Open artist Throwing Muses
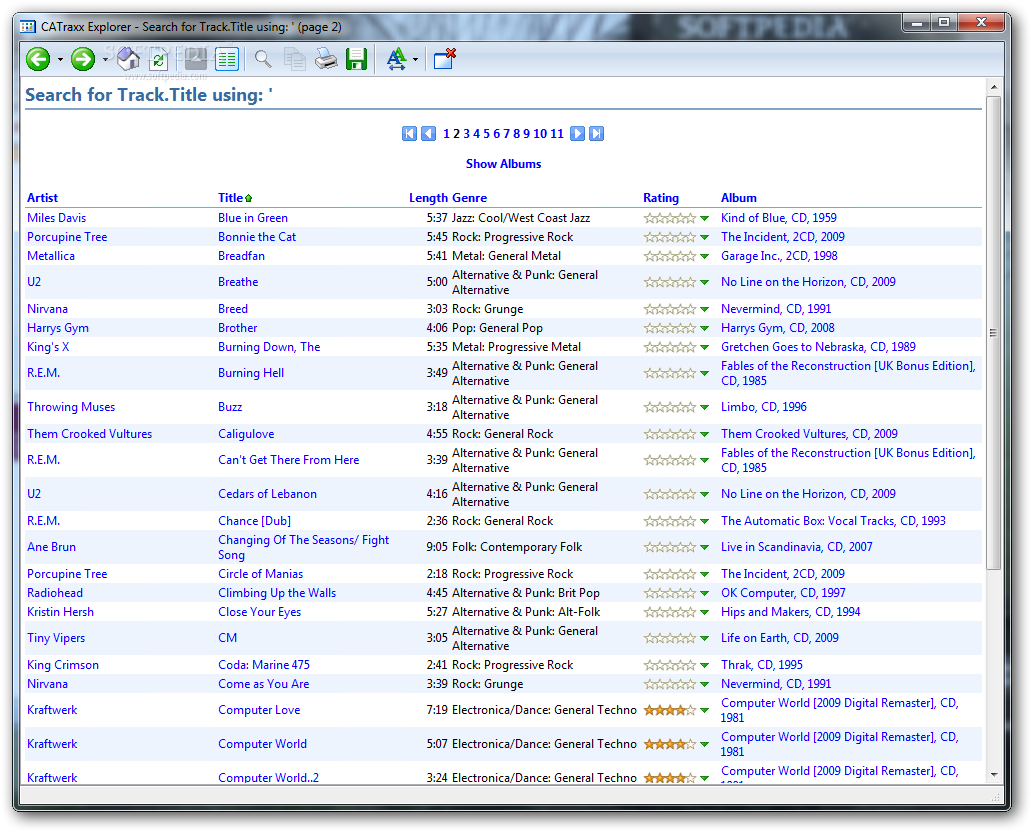The height and width of the screenshot is (832, 1032). pyautogui.click(x=71, y=407)
